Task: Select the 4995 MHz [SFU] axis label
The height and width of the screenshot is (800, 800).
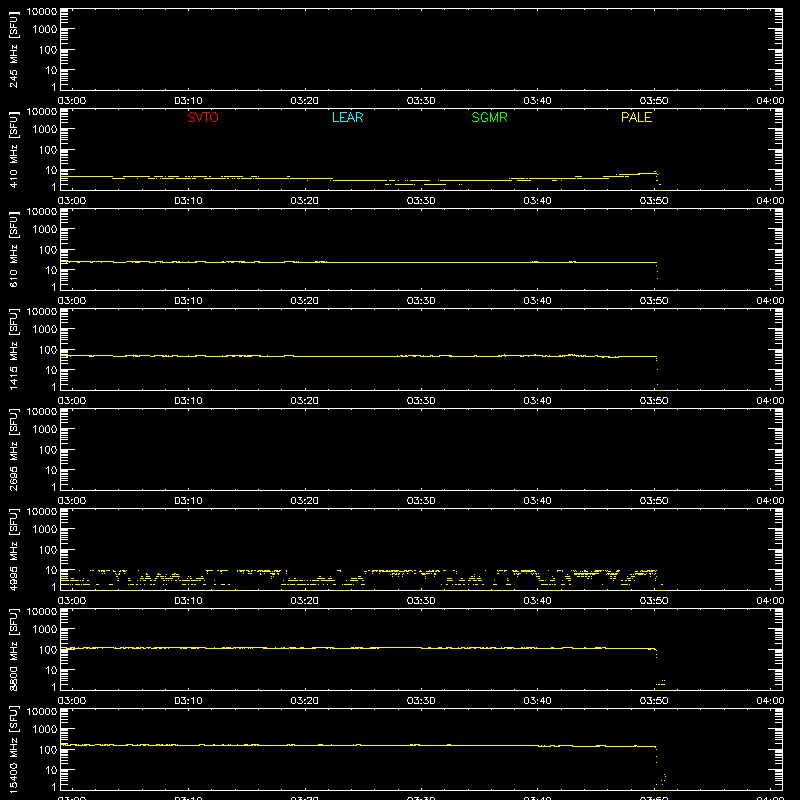Action: point(13,549)
